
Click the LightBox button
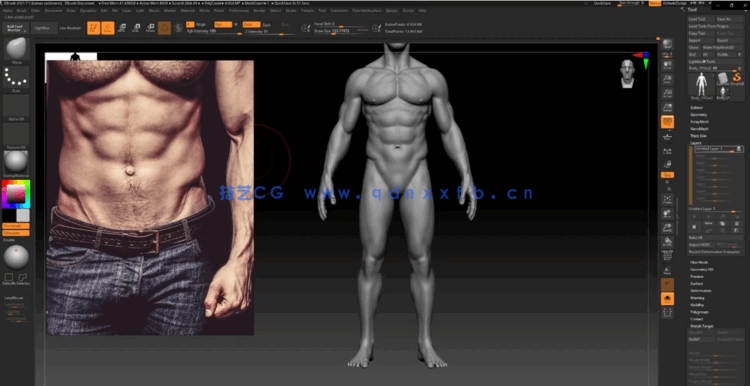[x=44, y=28]
